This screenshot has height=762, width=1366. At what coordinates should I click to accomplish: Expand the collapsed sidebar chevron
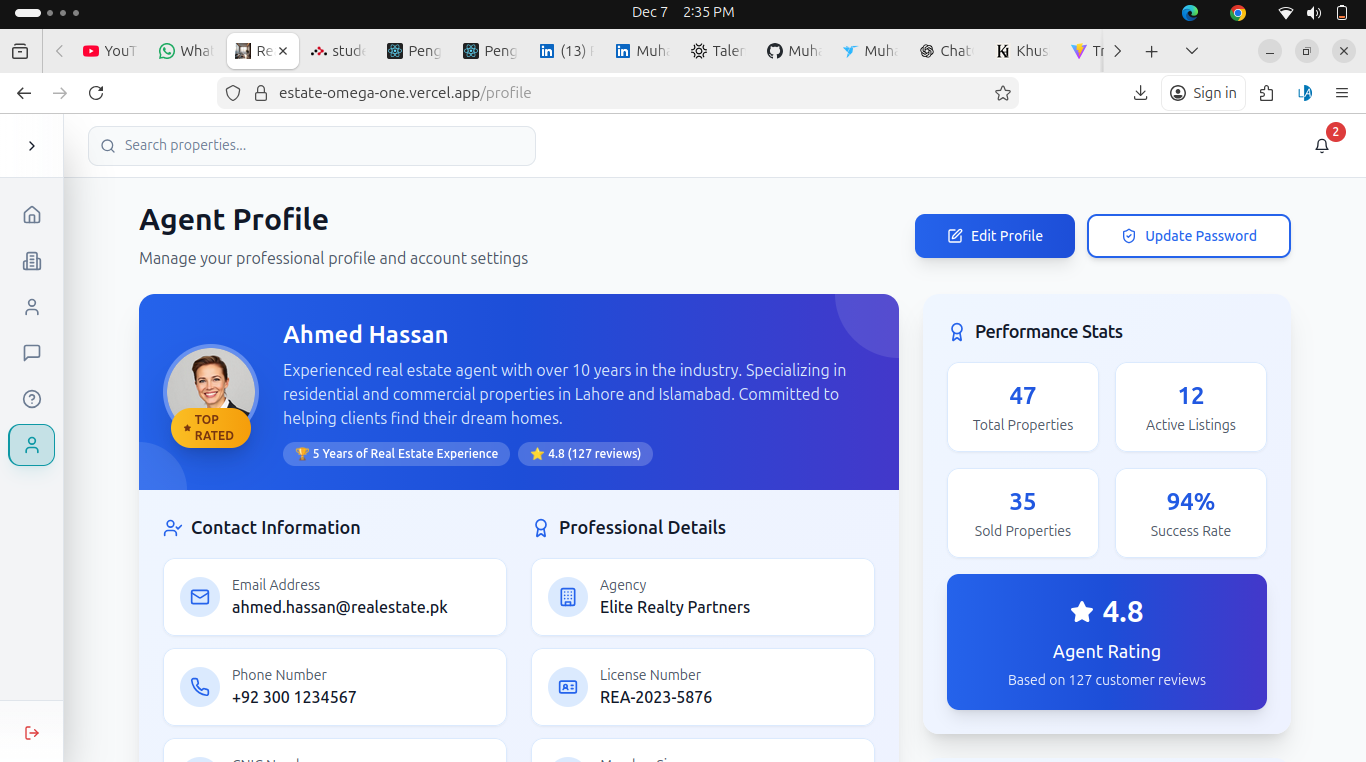32,146
